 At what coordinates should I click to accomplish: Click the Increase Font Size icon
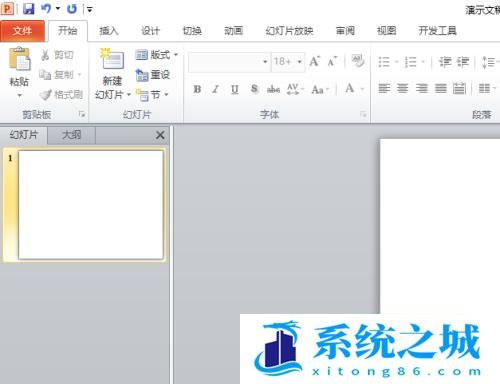click(x=315, y=61)
